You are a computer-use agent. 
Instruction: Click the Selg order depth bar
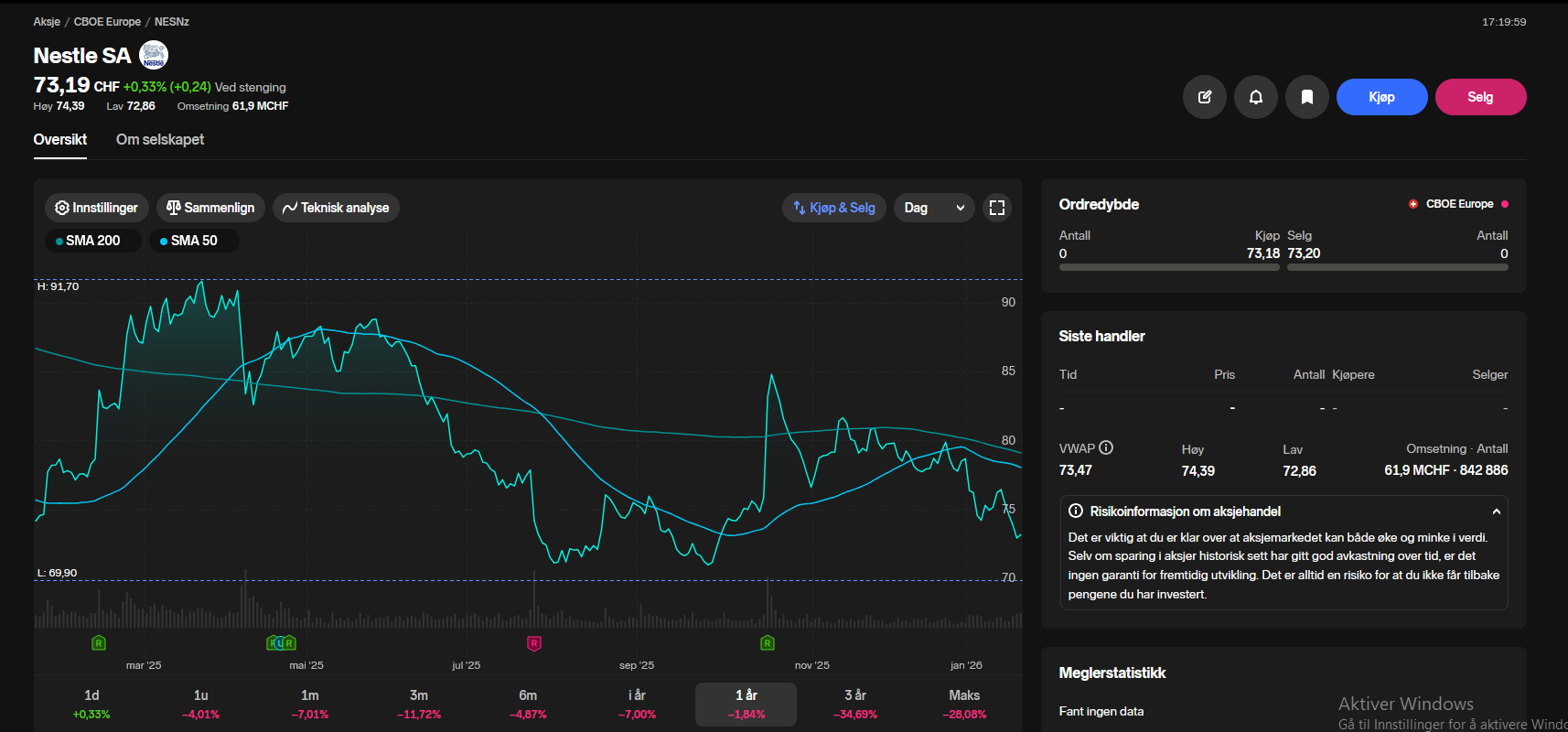coord(1398,267)
